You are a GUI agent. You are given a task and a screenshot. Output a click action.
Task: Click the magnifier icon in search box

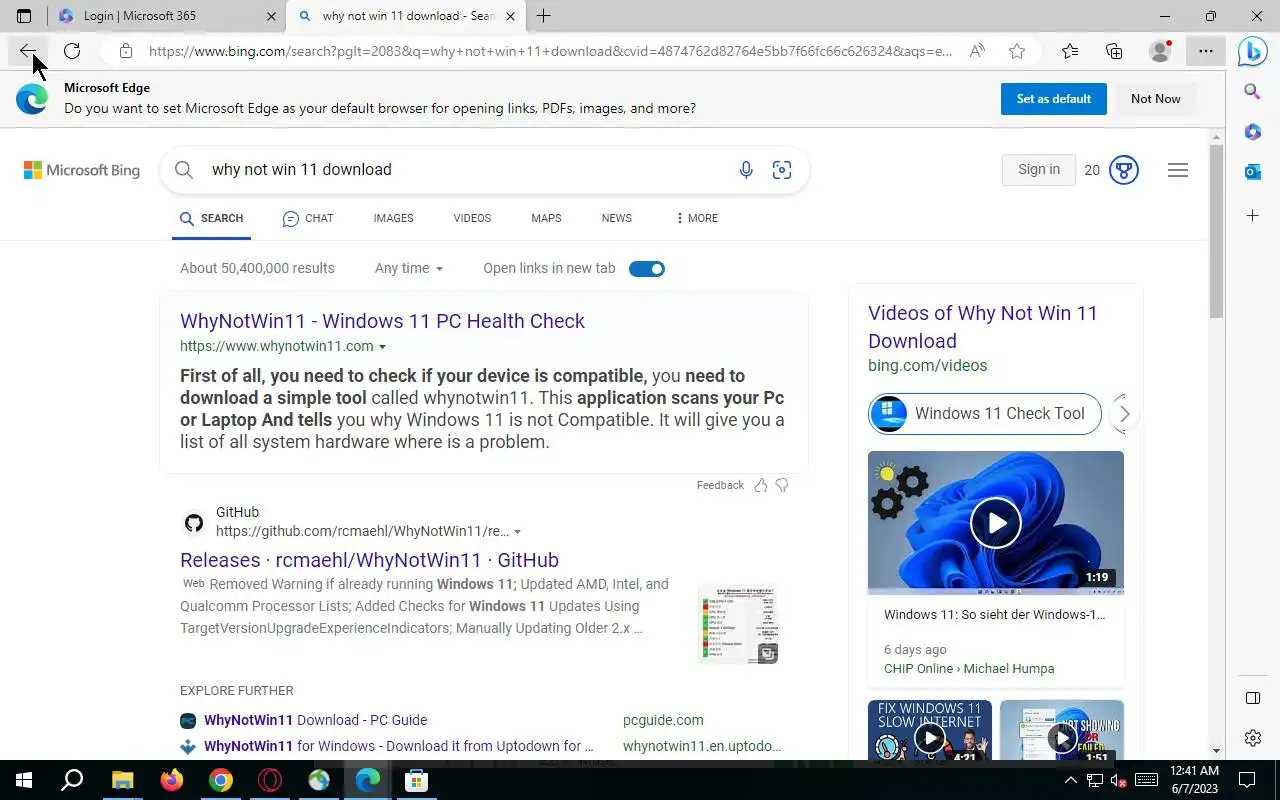click(184, 170)
